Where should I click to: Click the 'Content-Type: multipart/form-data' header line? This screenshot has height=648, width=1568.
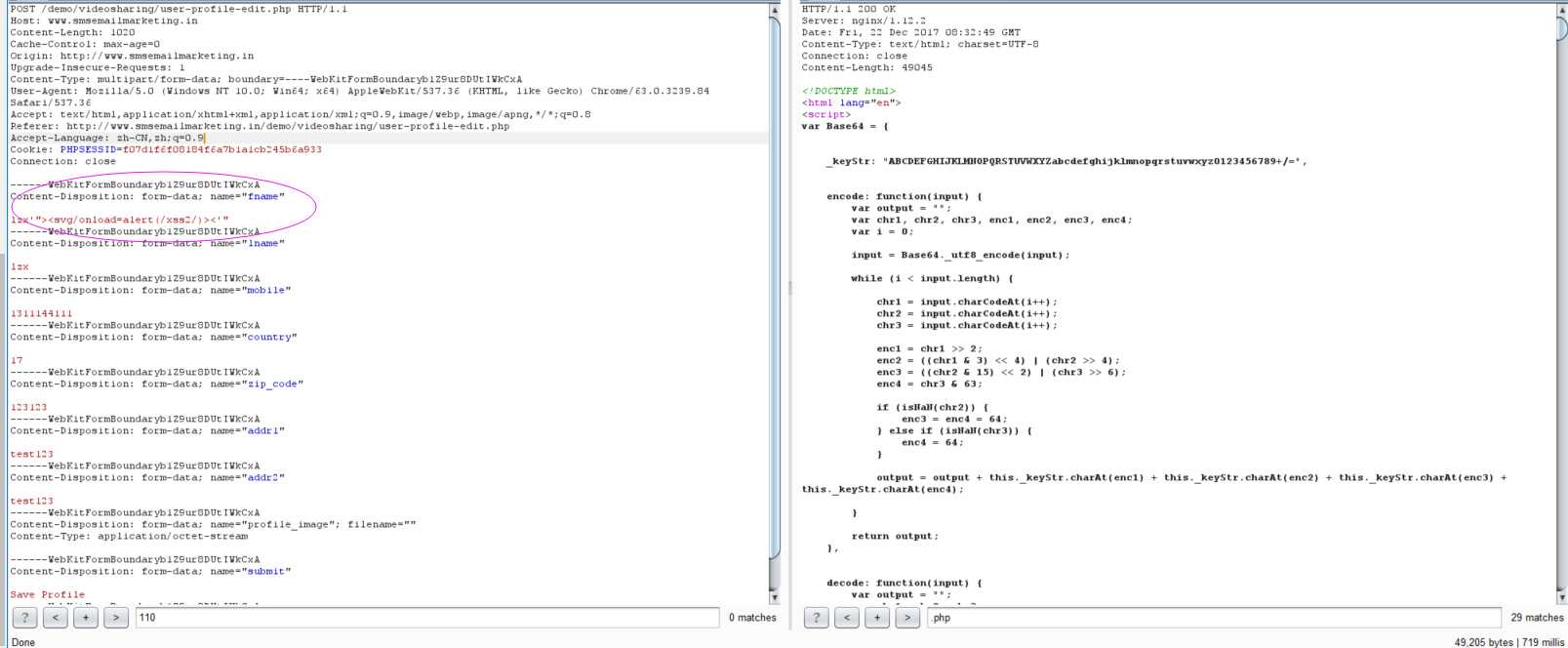(x=266, y=79)
